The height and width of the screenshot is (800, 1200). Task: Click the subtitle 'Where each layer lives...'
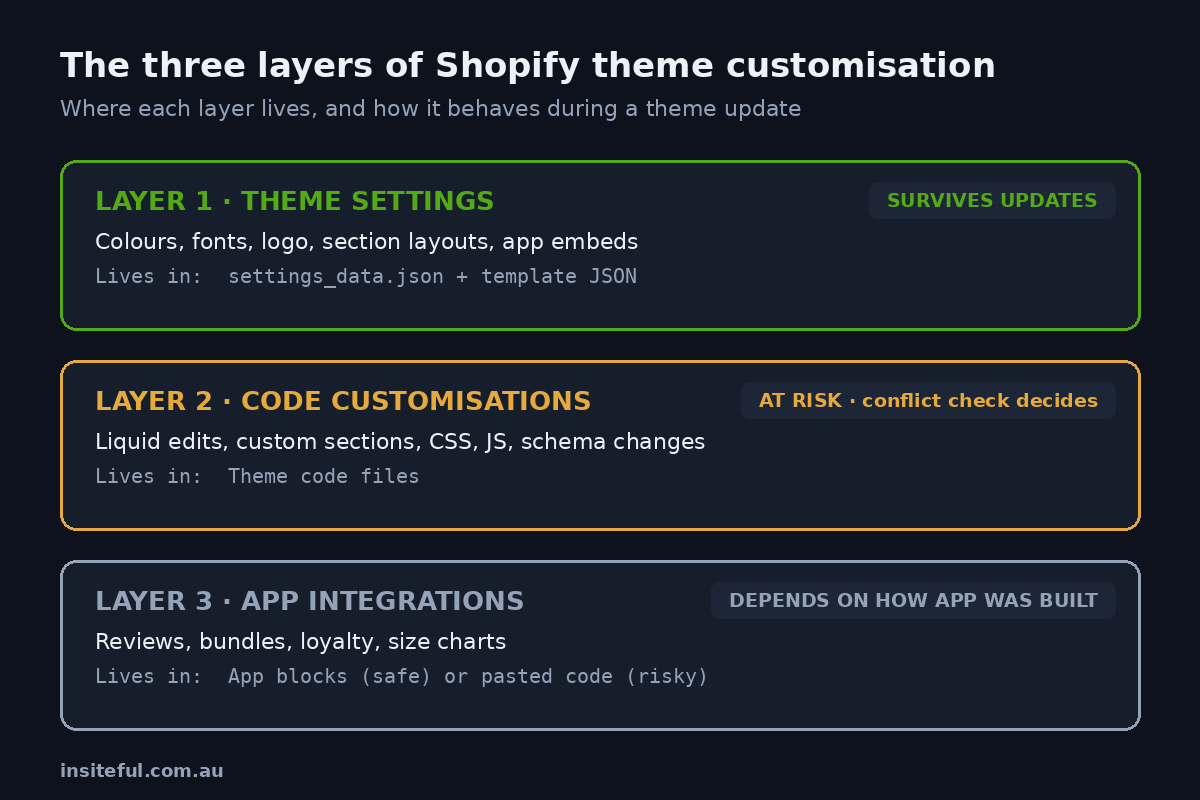pyautogui.click(x=430, y=108)
